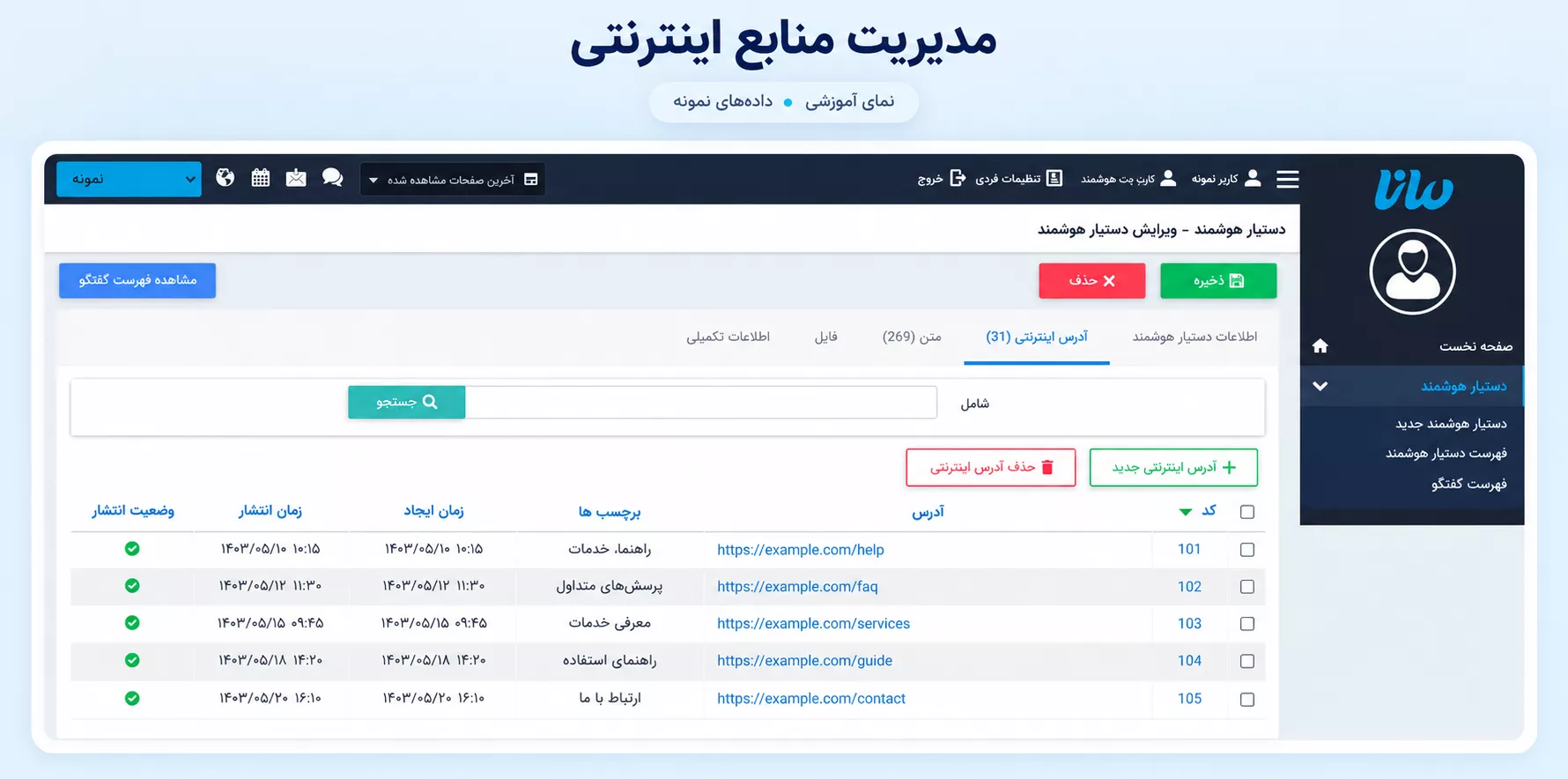Toggle the select-all checkbox in table header

tap(1247, 512)
